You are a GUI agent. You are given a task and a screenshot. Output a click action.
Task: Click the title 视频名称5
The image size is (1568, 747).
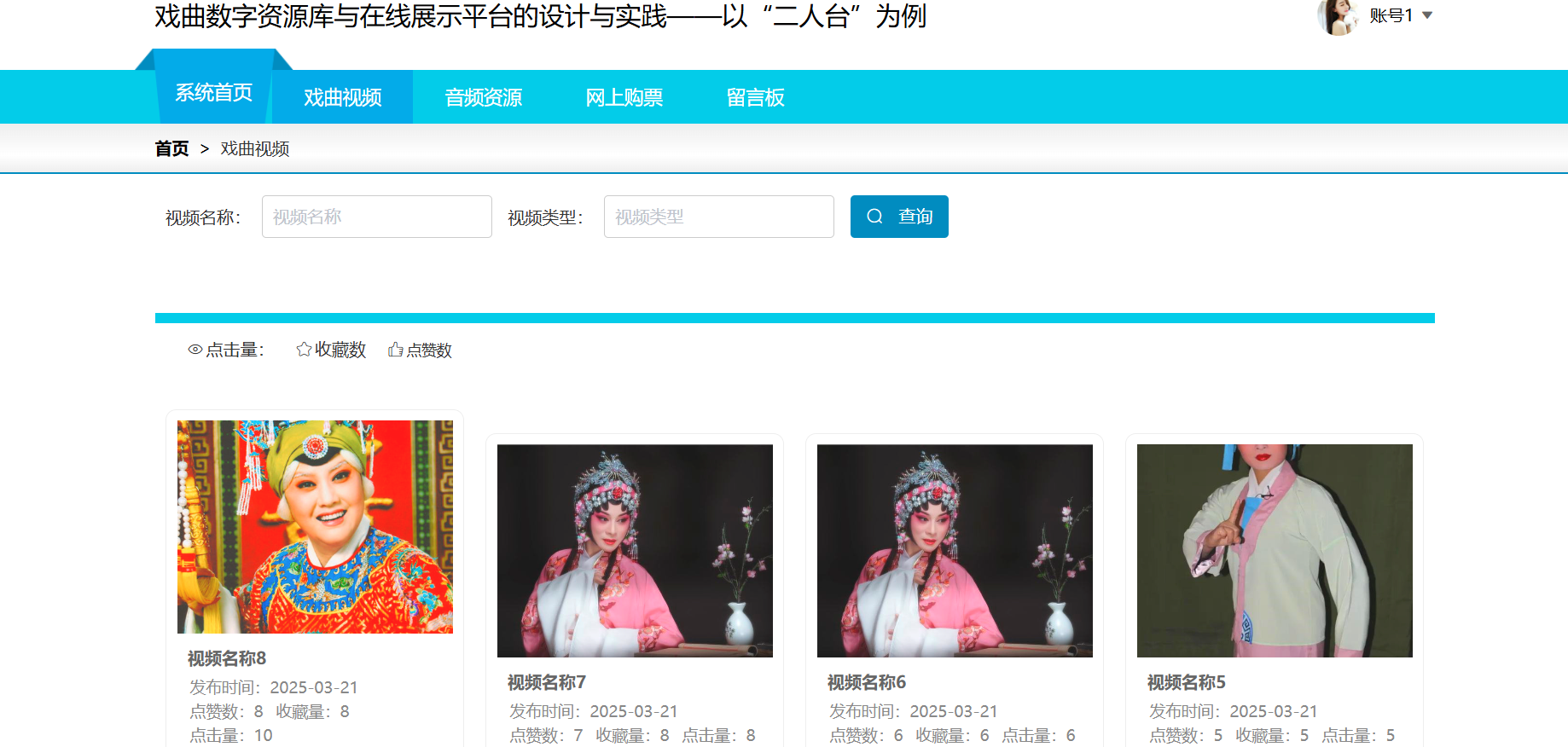tap(1187, 682)
